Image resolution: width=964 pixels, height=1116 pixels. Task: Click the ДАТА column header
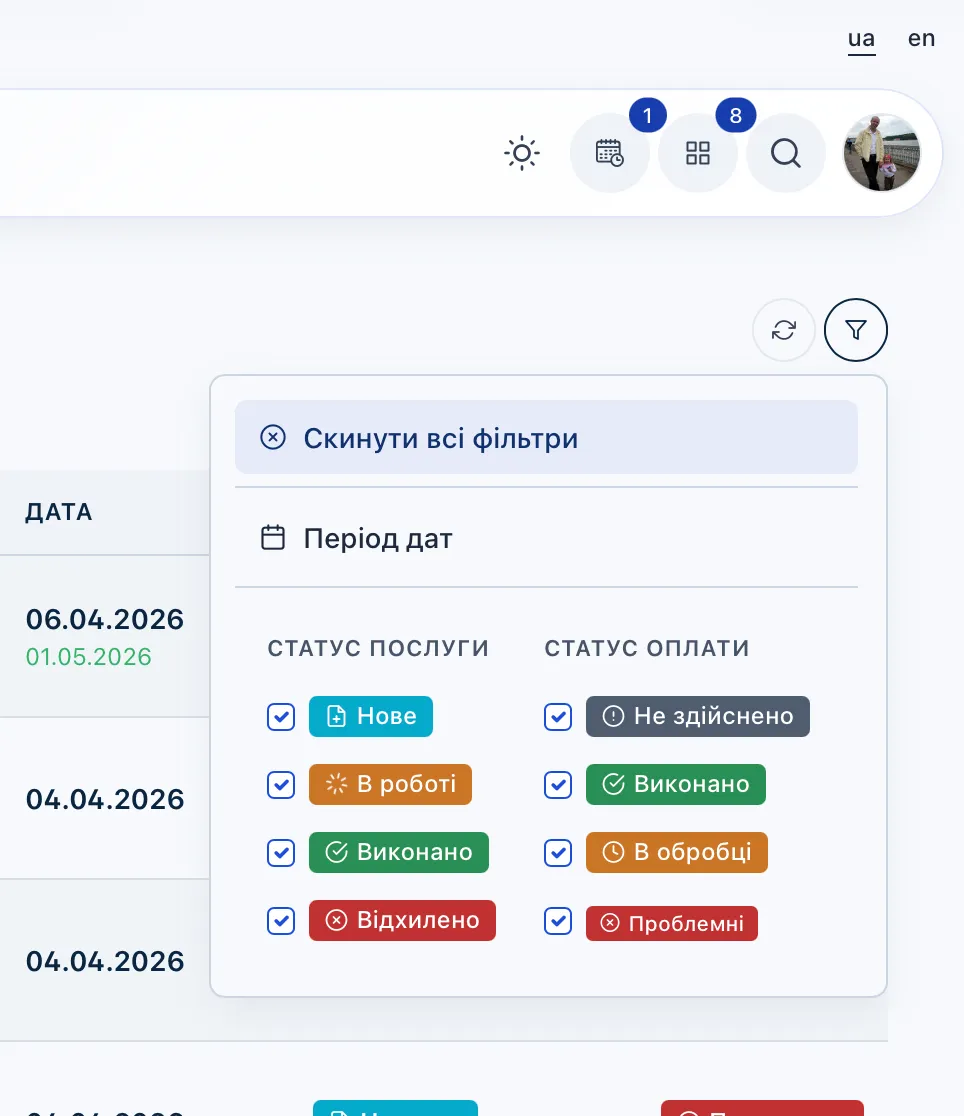[x=59, y=513]
